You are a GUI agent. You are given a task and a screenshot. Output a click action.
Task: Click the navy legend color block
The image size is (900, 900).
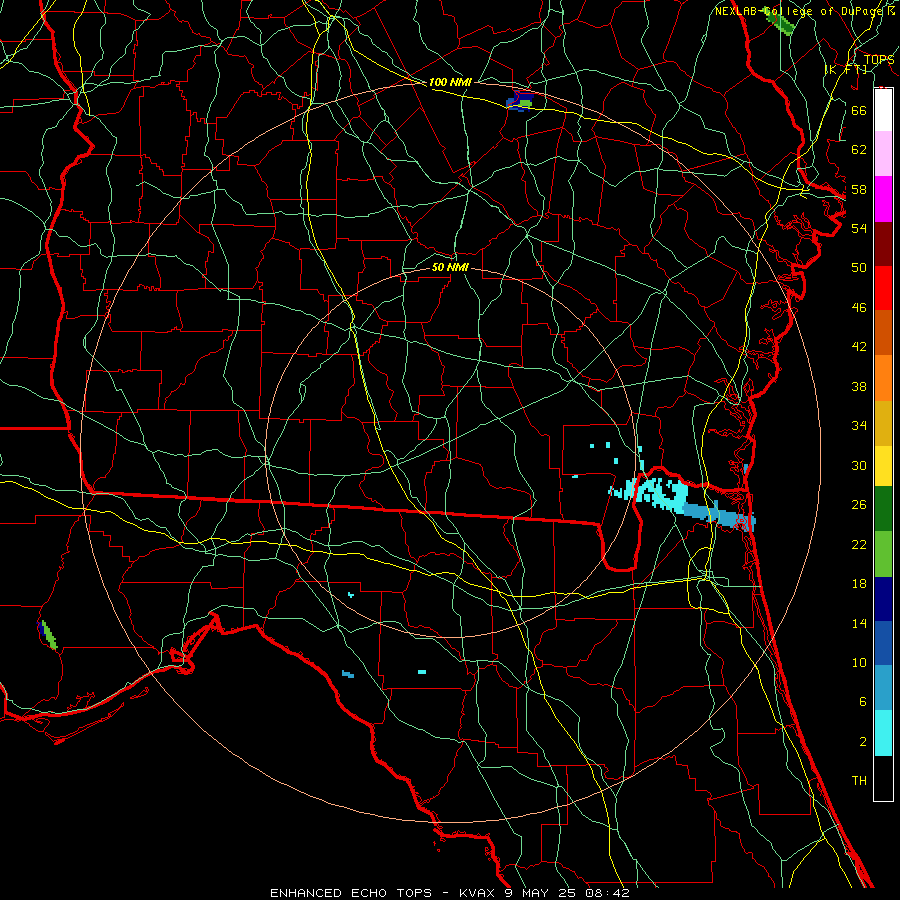coord(883,599)
